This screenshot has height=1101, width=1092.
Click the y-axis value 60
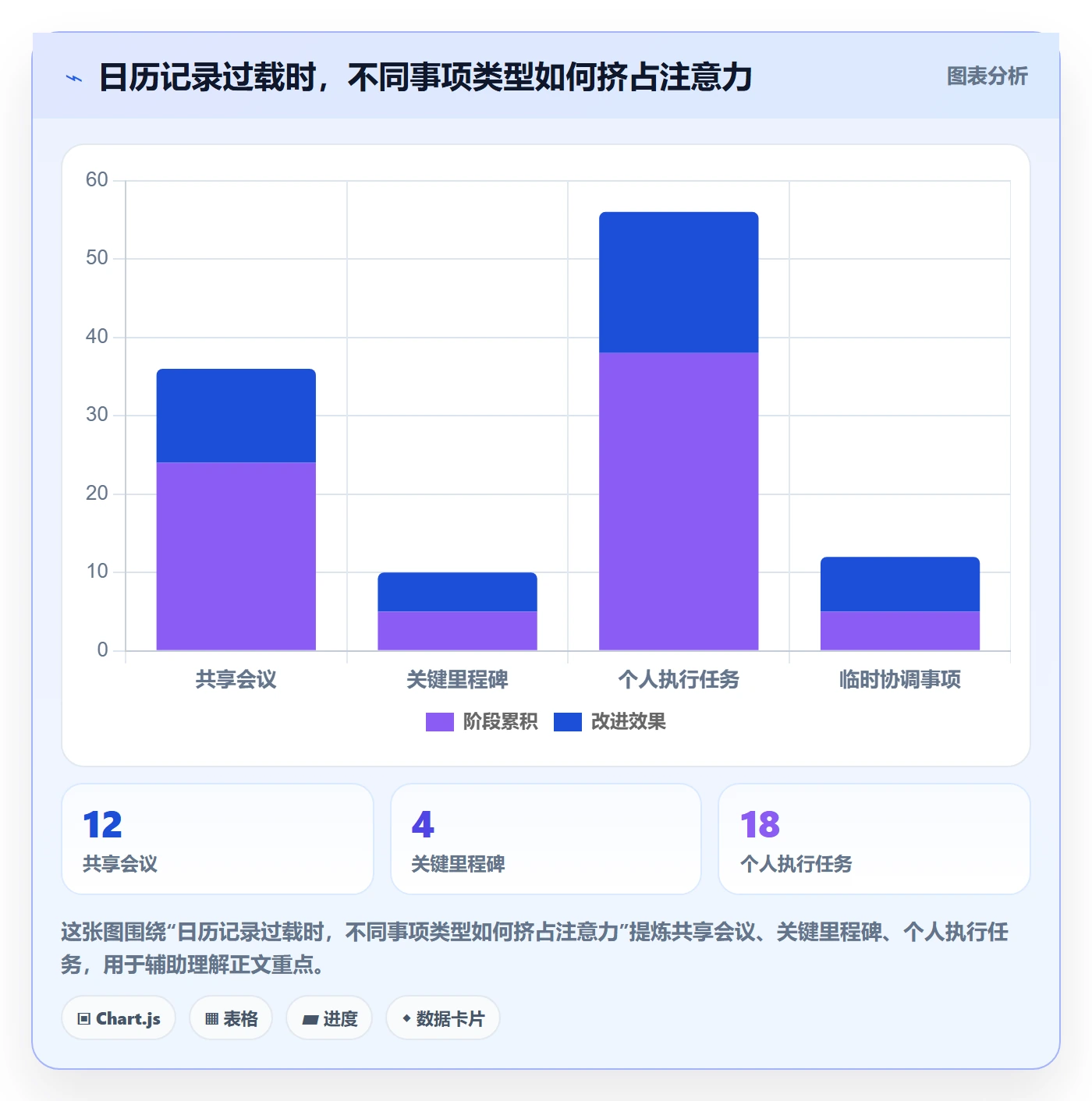coord(97,180)
